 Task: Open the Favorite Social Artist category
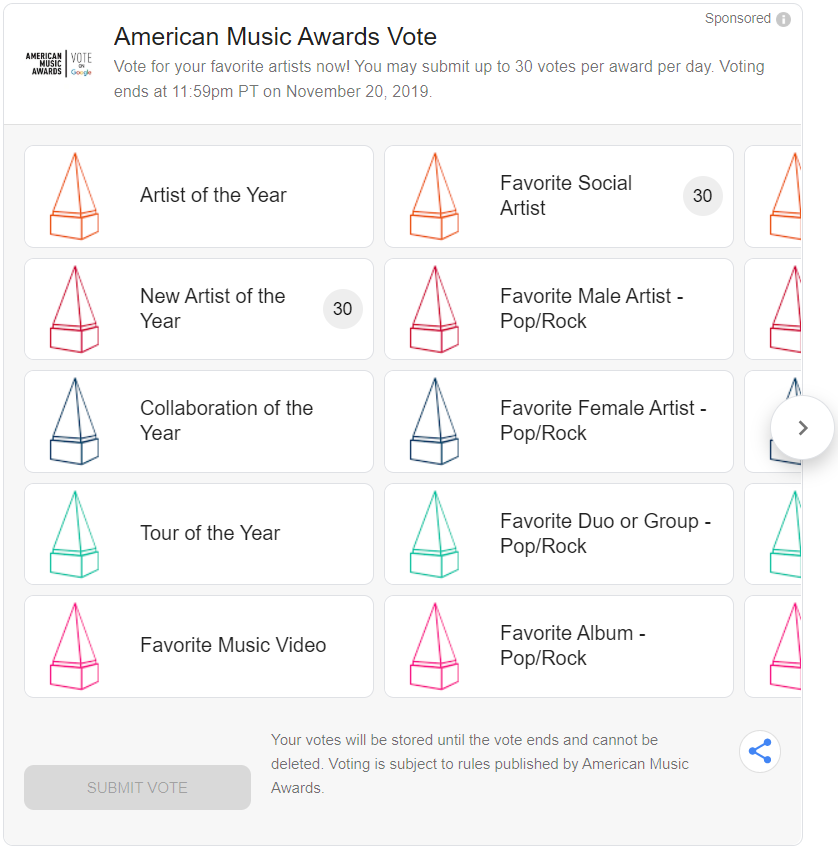566,196
